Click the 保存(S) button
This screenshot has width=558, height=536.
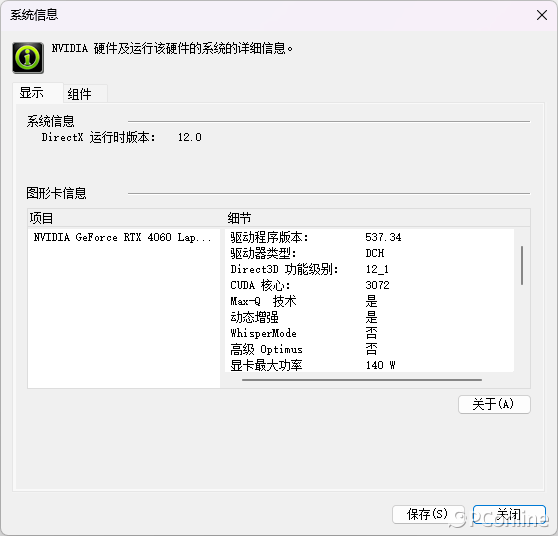(x=428, y=514)
